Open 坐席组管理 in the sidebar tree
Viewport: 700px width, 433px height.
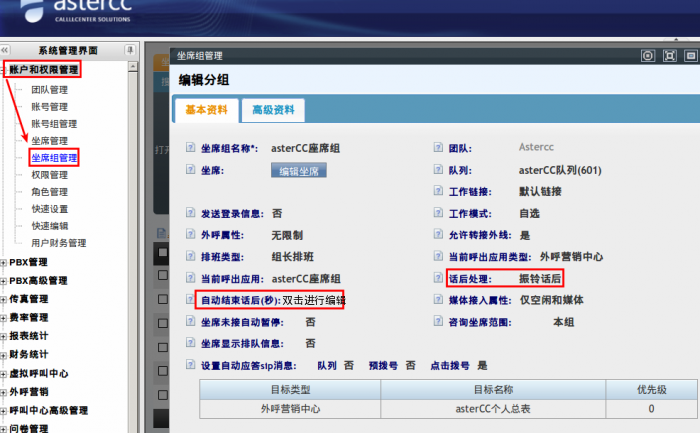[54, 158]
